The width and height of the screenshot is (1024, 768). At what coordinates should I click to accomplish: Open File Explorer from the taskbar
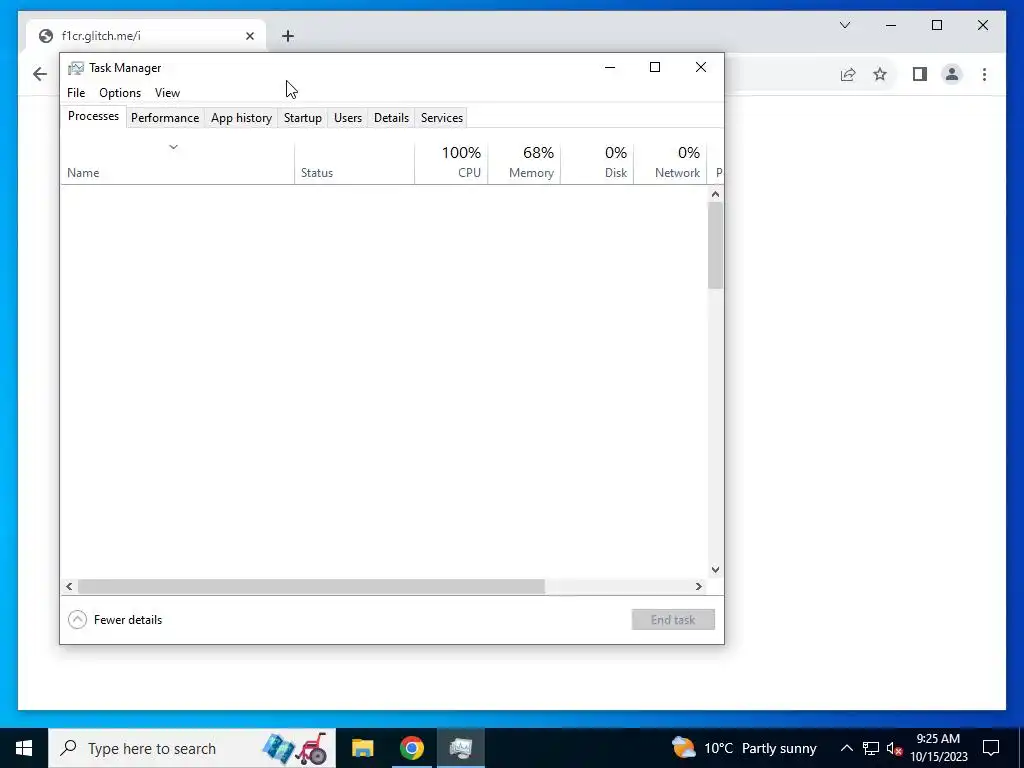(x=362, y=748)
